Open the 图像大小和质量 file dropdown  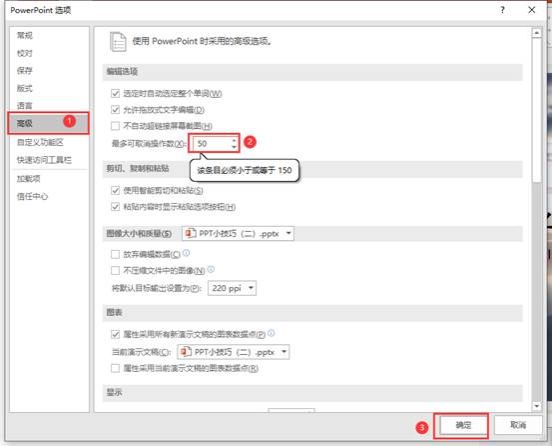[238, 233]
